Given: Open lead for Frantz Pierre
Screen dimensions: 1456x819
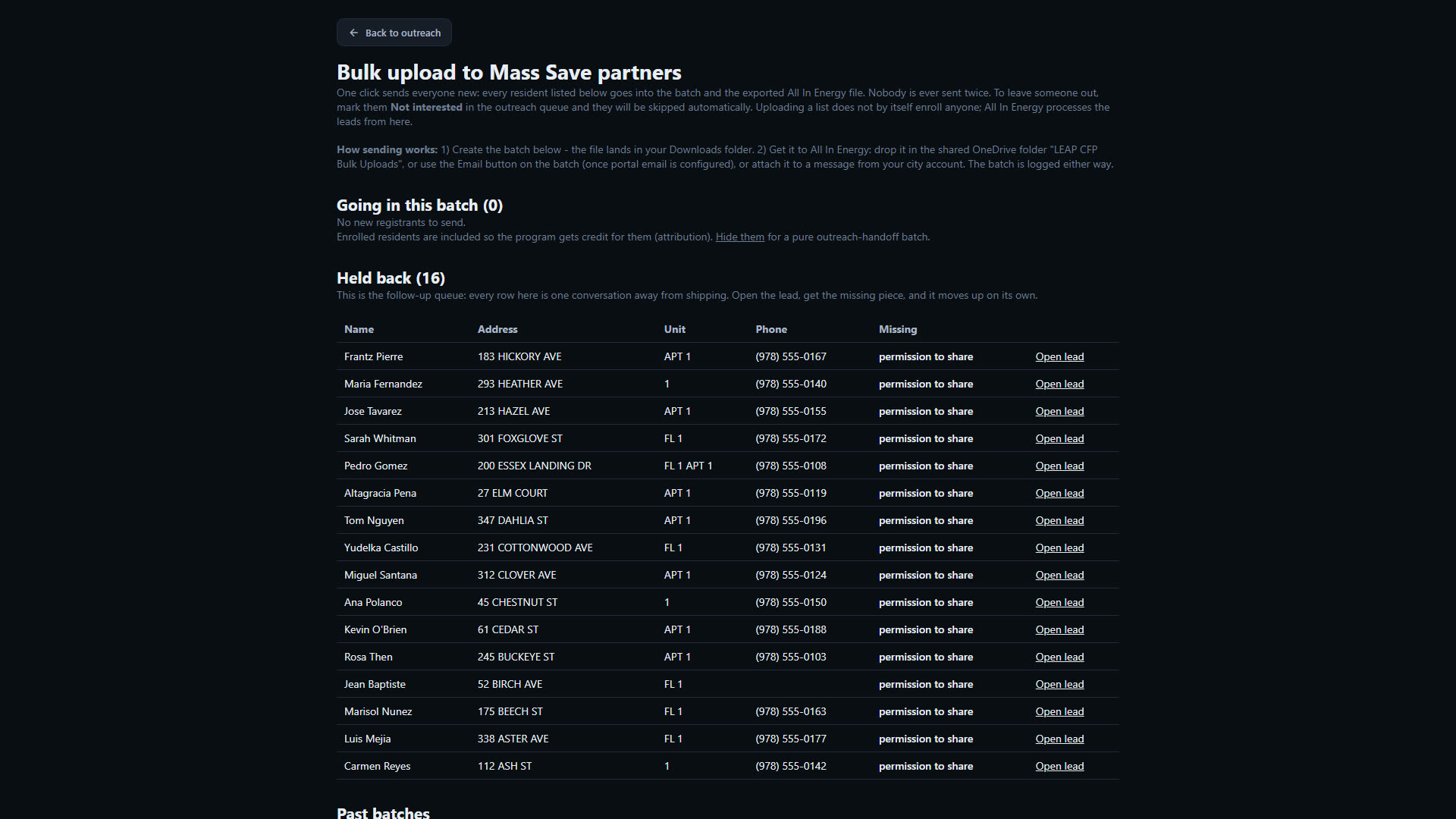Looking at the screenshot, I should coord(1059,356).
